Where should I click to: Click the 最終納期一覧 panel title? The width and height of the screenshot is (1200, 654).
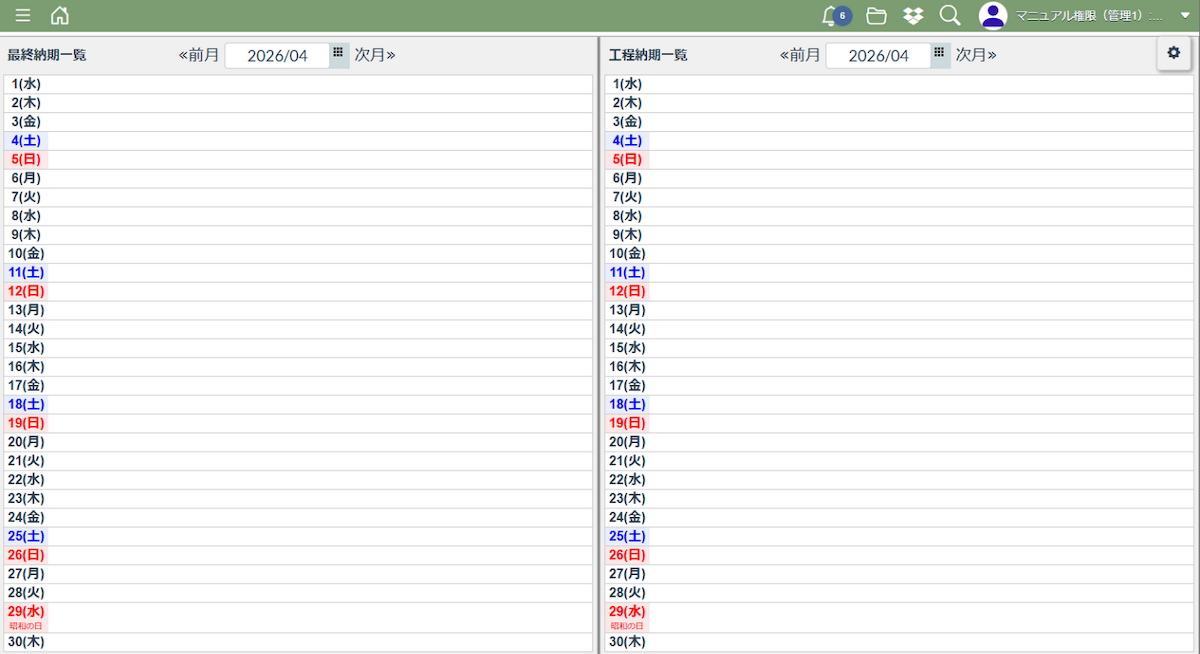pyautogui.click(x=46, y=55)
